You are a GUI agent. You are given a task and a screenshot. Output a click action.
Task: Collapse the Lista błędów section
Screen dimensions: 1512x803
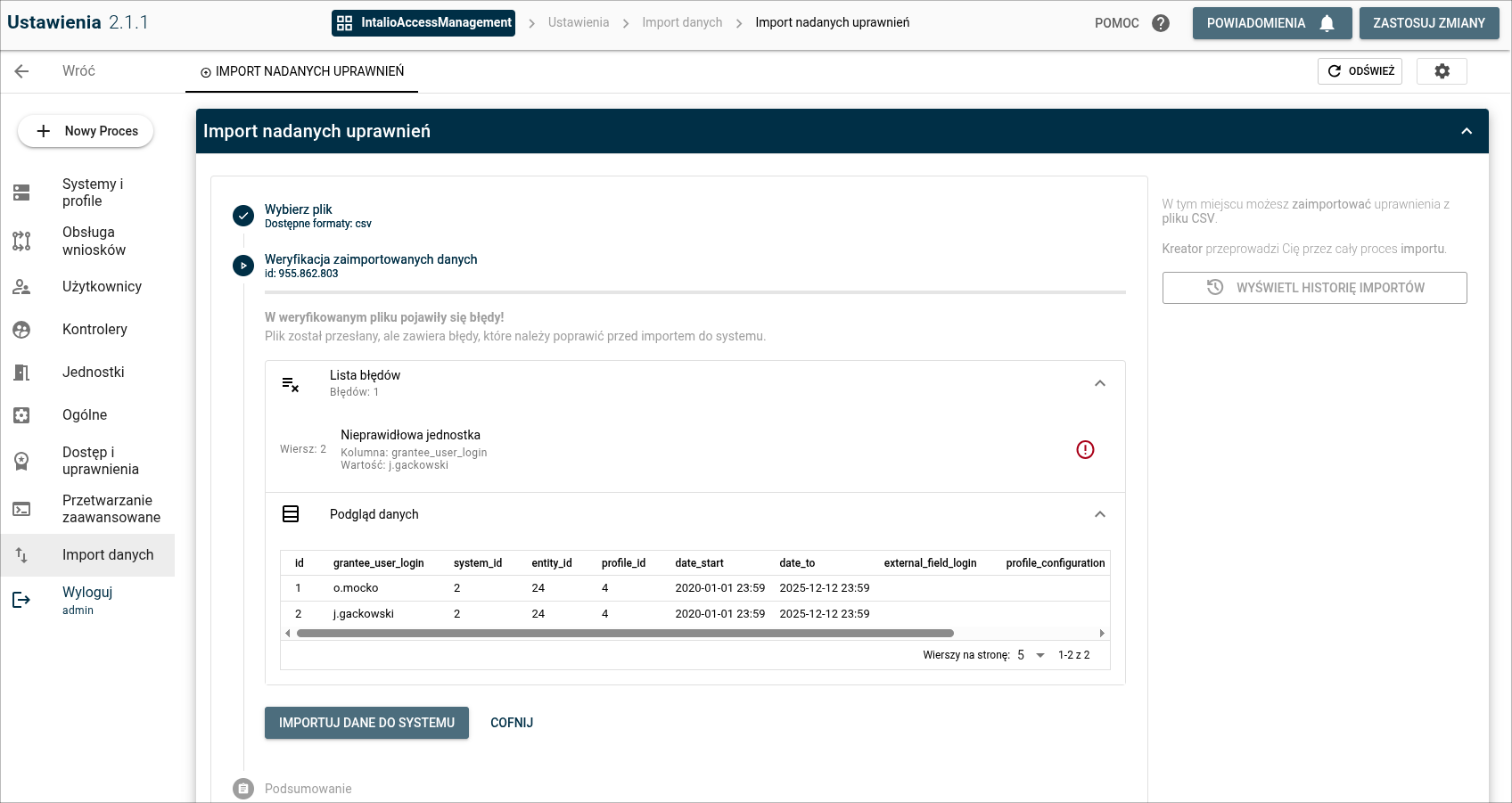tap(1099, 383)
